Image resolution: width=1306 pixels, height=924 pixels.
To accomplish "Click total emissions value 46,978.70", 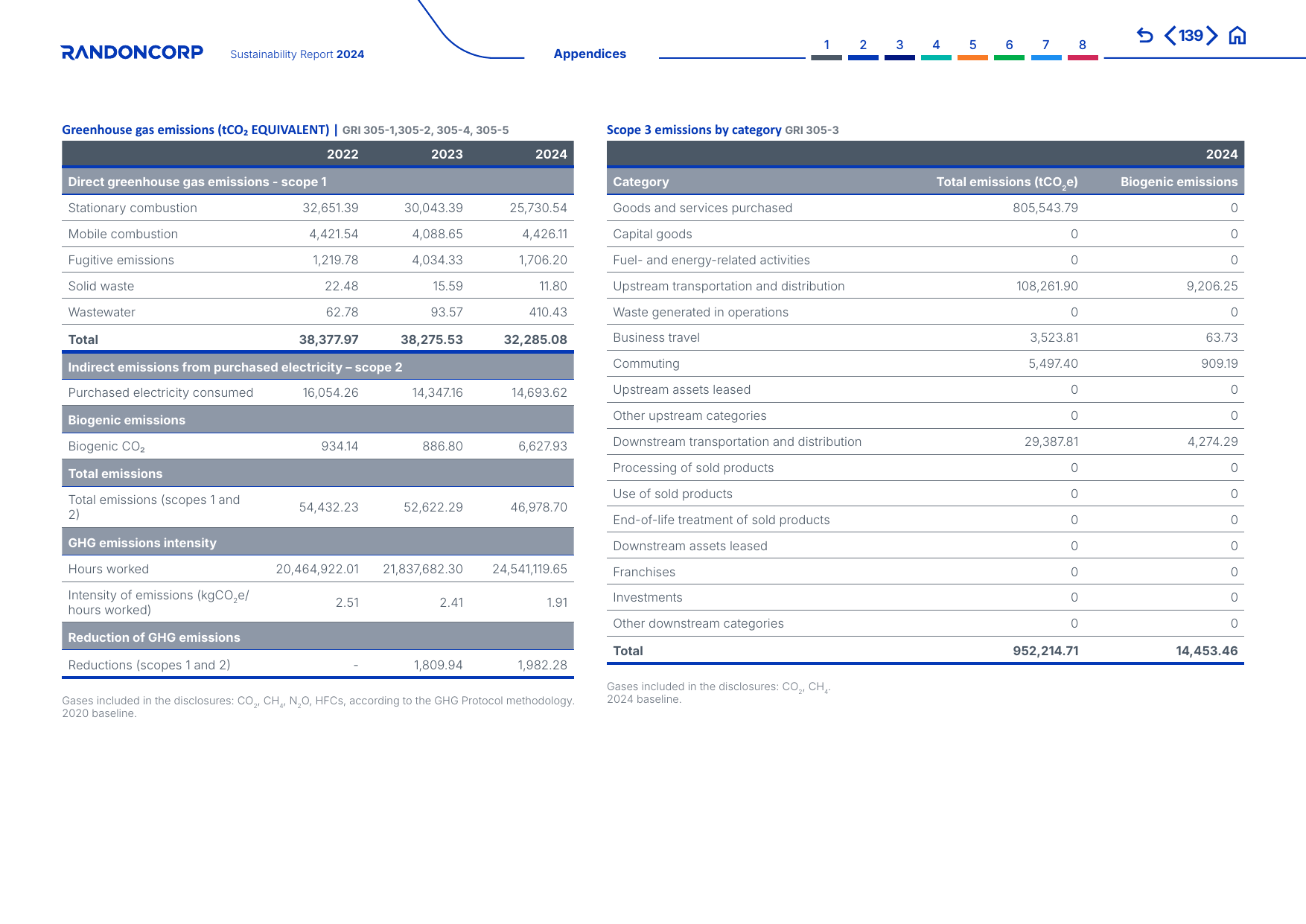I will tap(538, 507).
